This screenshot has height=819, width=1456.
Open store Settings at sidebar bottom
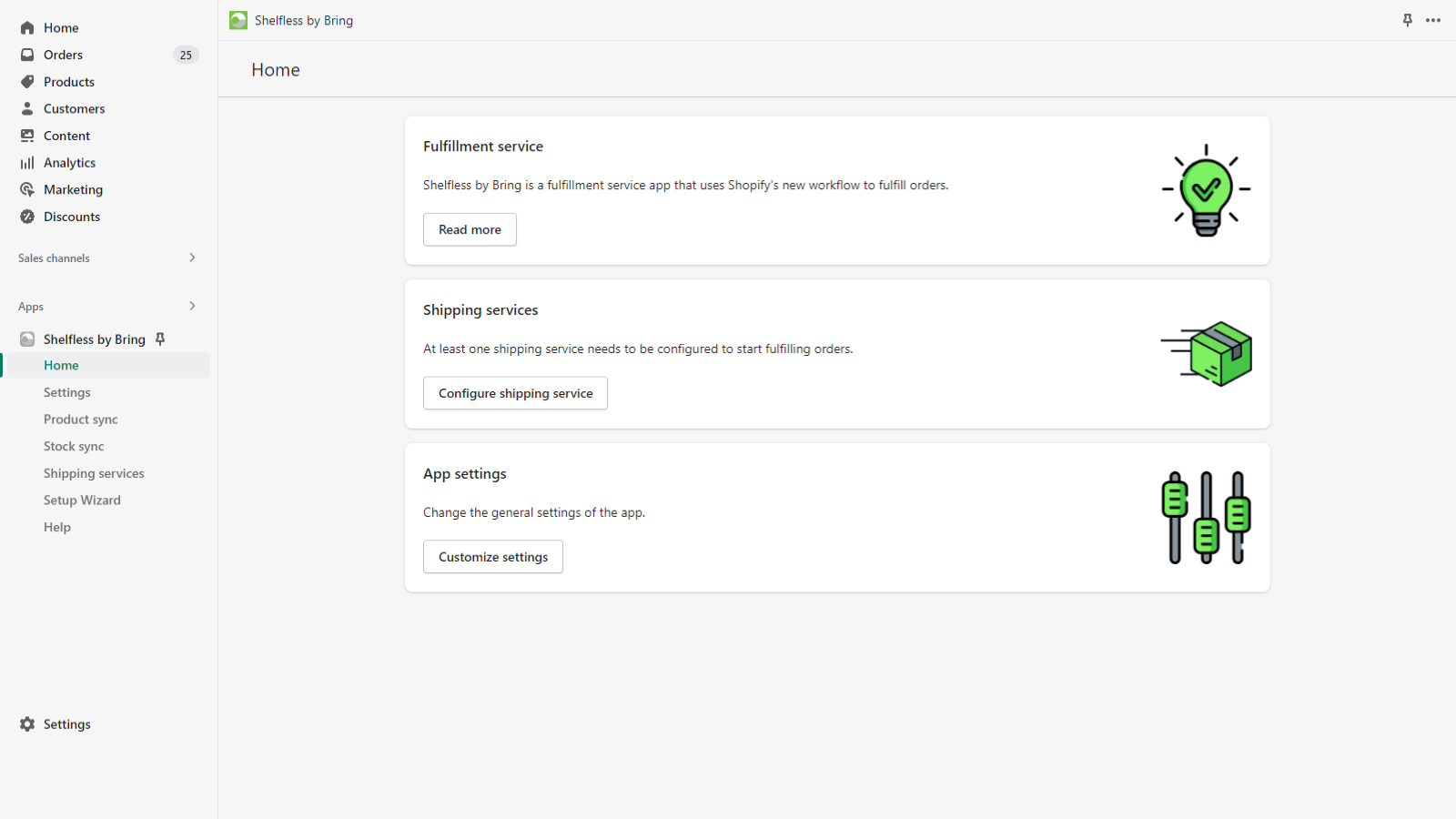click(x=67, y=724)
